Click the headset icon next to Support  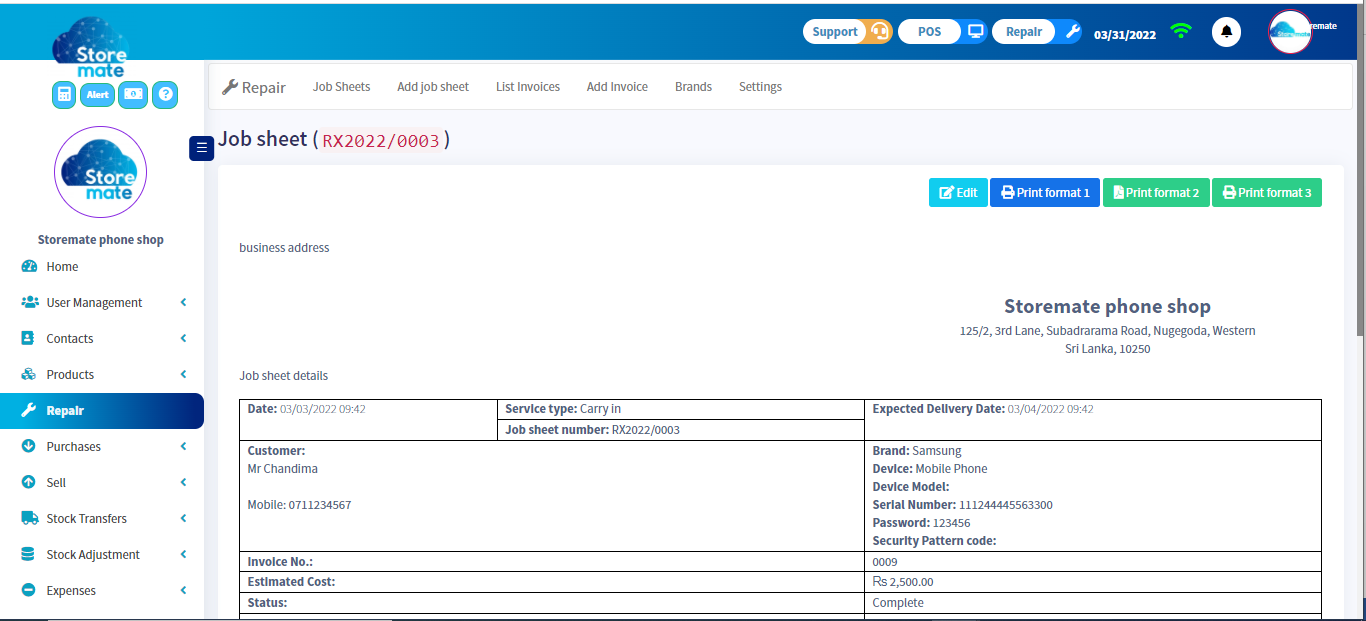pos(879,32)
